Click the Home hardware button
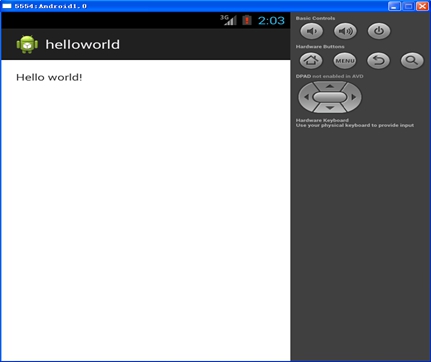Image resolution: width=431 pixels, height=362 pixels. 311,61
